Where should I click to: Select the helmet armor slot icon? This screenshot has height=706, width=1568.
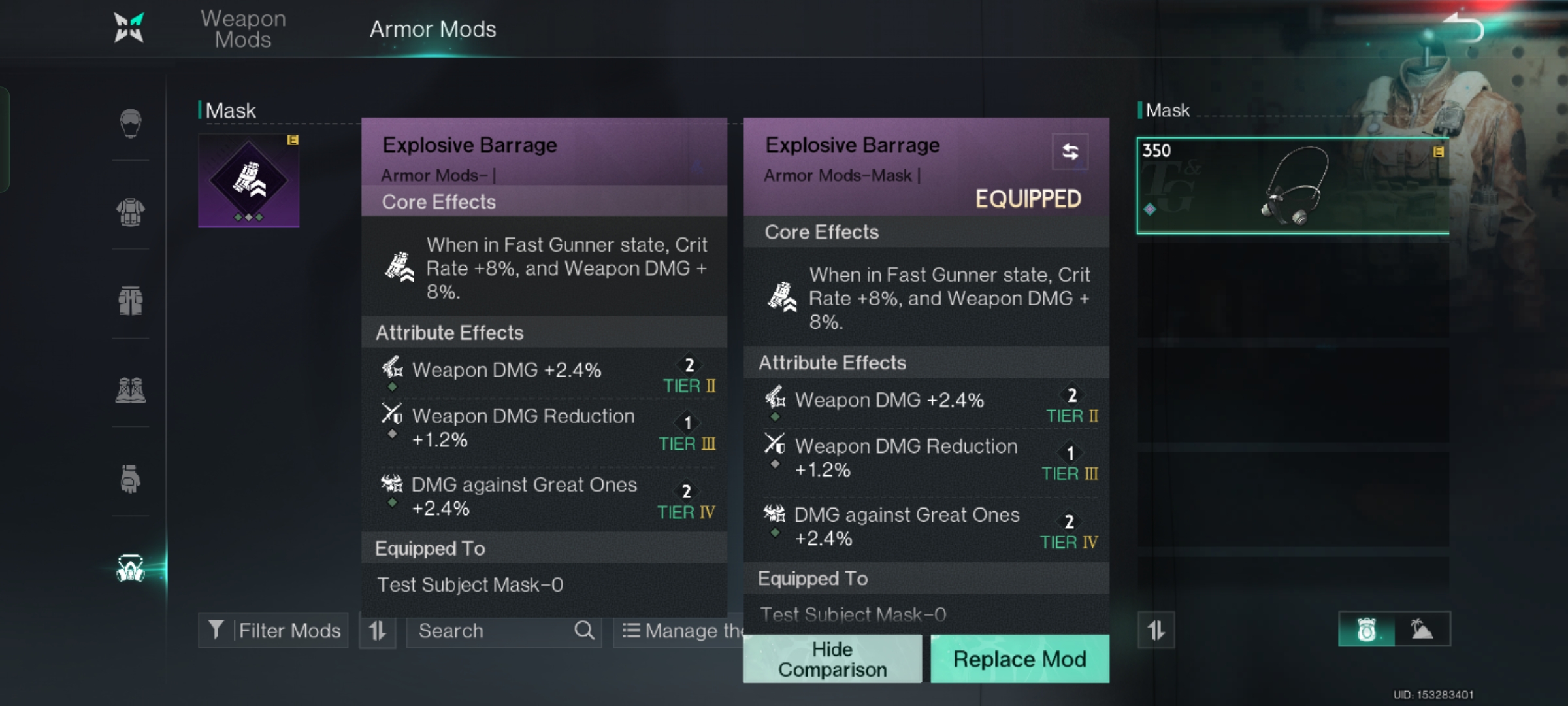pyautogui.click(x=131, y=123)
